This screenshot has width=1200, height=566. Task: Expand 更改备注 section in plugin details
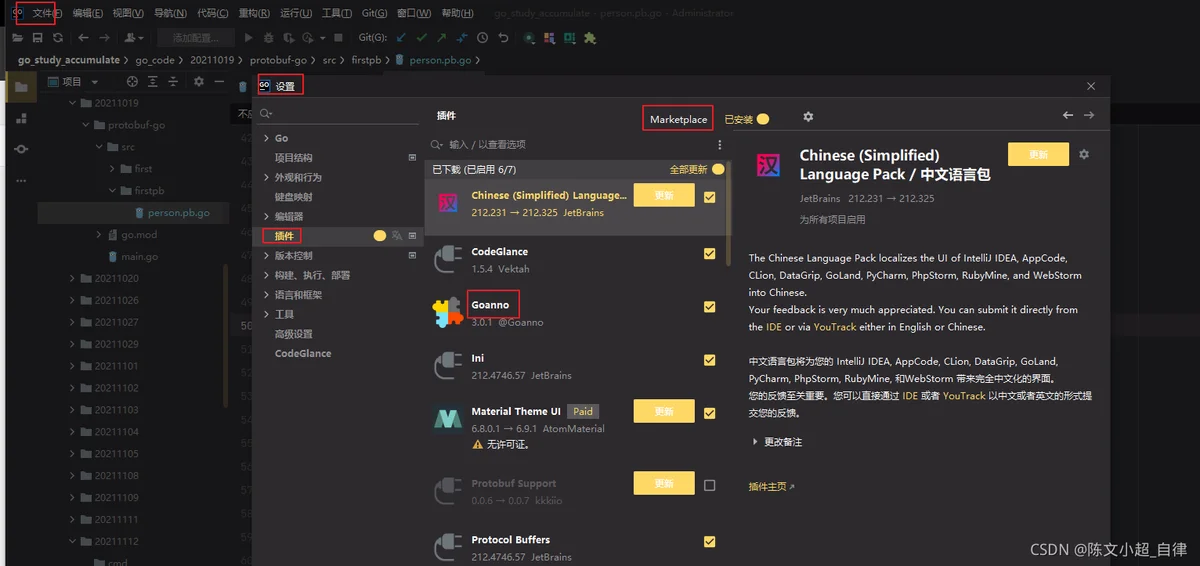tap(754, 441)
